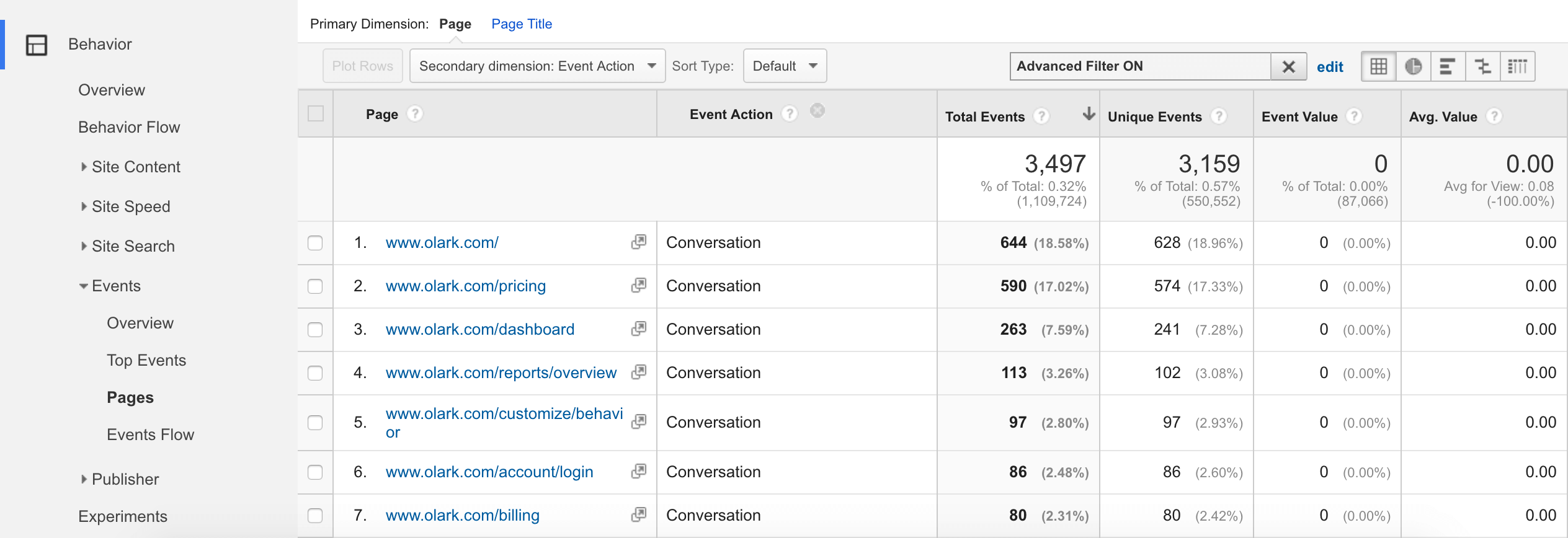1568x538 pixels.
Task: Tick the www.olark.com/dashboard row checkbox
Action: click(315, 330)
